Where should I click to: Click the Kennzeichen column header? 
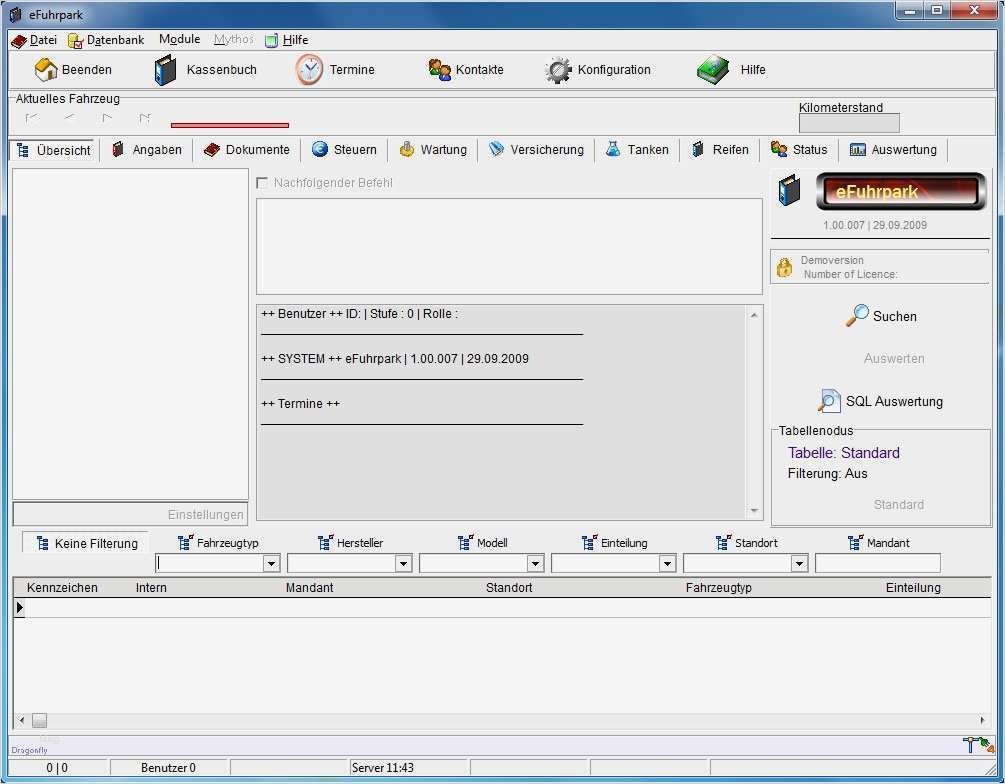click(x=62, y=587)
